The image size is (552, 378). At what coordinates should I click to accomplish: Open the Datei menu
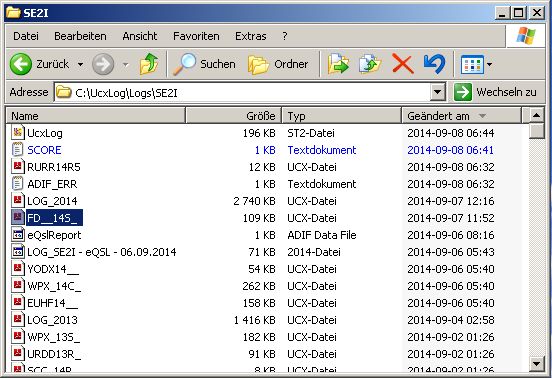pyautogui.click(x=26, y=36)
